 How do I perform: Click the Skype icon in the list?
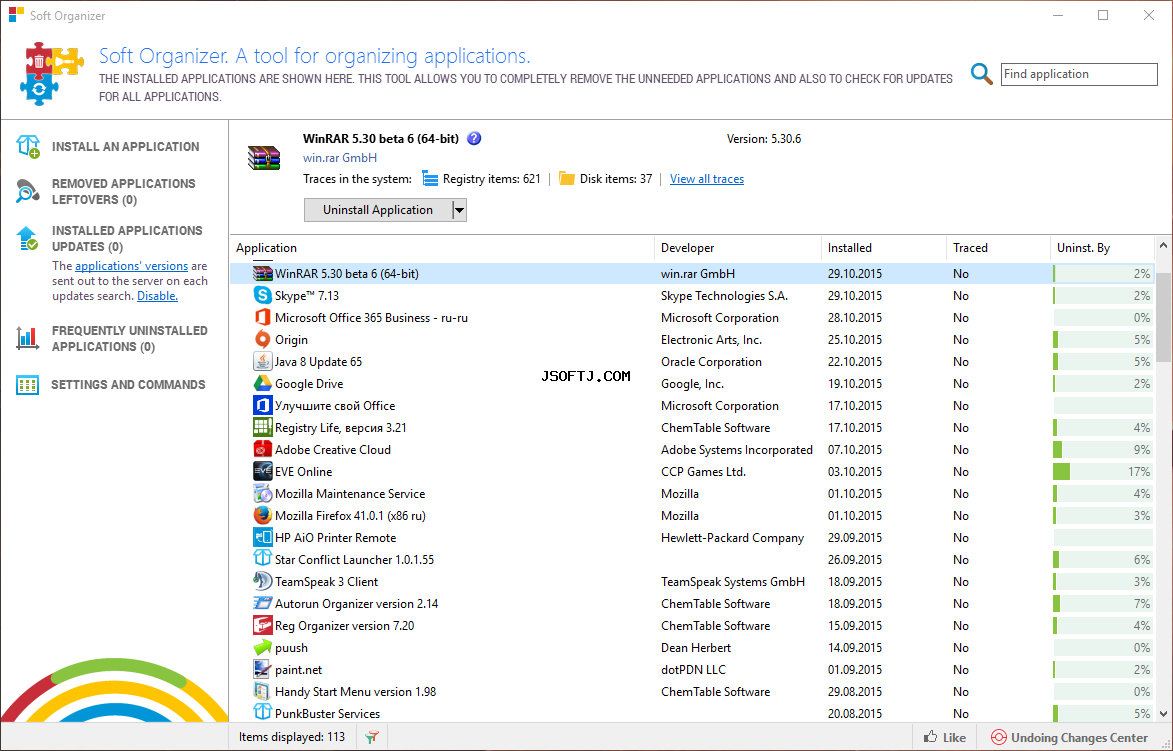click(x=263, y=295)
